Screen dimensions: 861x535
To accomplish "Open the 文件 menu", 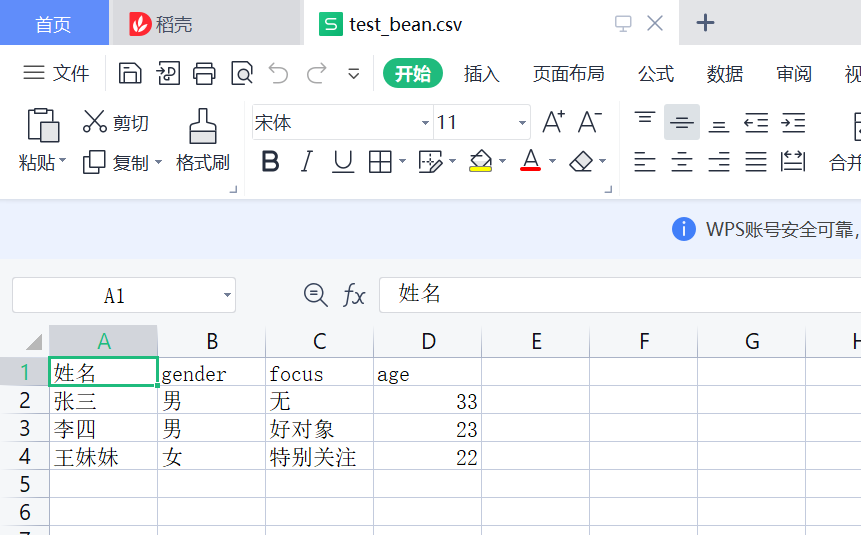I will pyautogui.click(x=56, y=73).
